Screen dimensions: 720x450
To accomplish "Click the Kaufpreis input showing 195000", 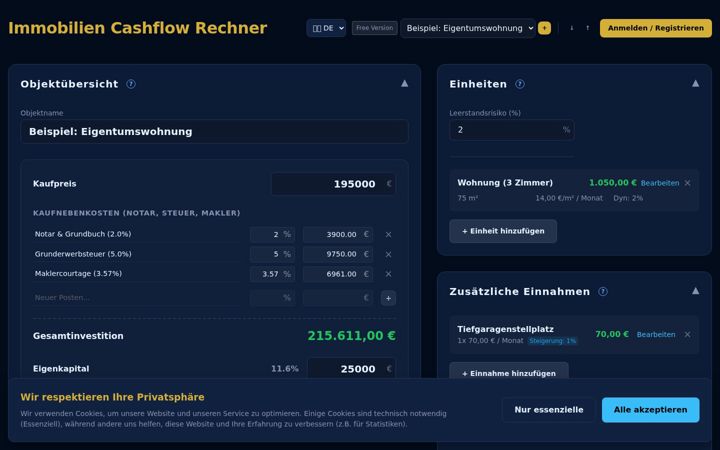I will click(333, 184).
